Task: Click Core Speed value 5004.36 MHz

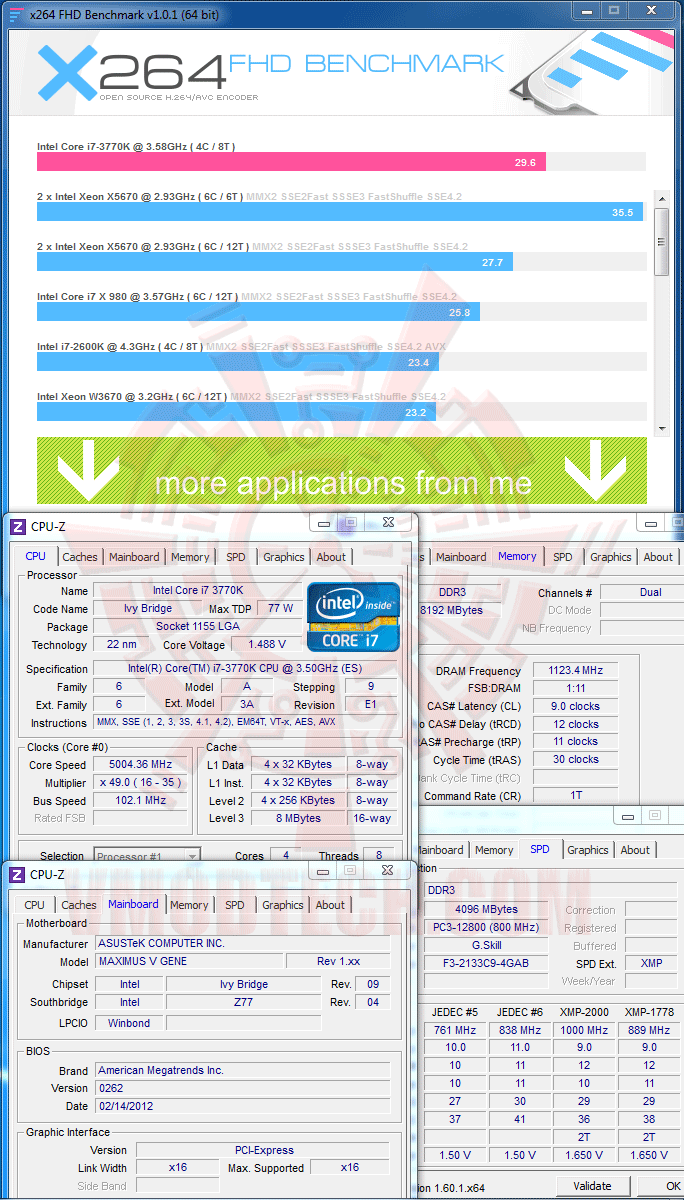Action: point(139,765)
